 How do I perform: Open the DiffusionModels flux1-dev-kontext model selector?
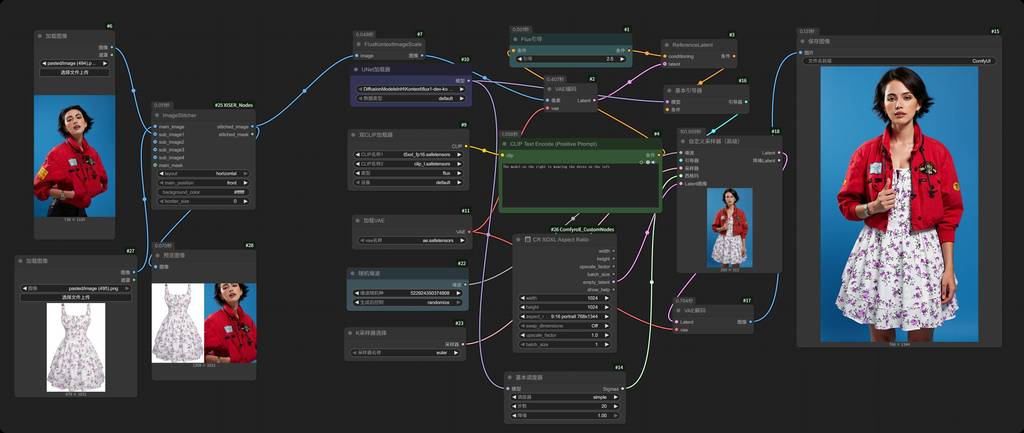click(410, 89)
